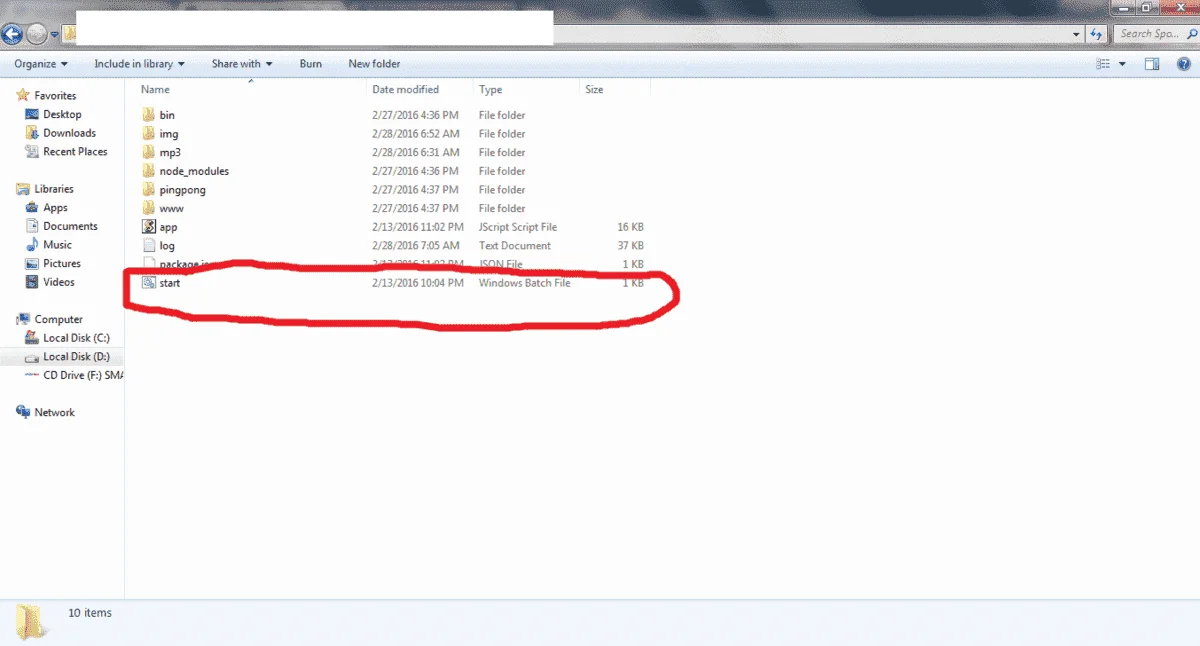Click the mp3 folder icon
The image size is (1200, 646).
pyautogui.click(x=148, y=153)
